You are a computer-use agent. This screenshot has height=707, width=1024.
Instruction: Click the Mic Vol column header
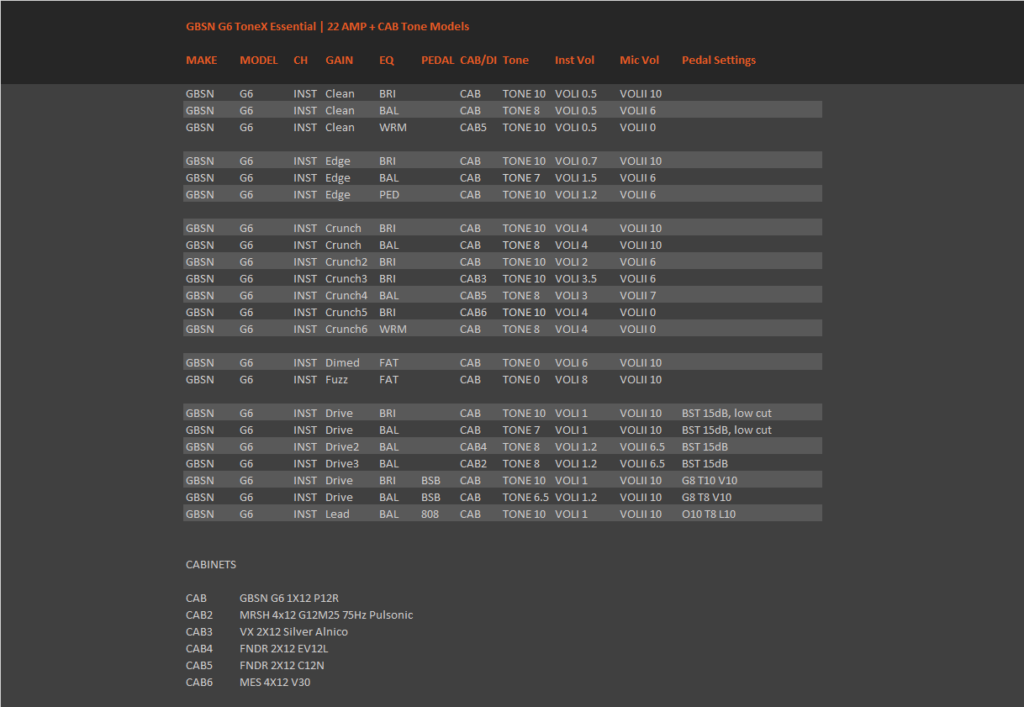tap(639, 60)
